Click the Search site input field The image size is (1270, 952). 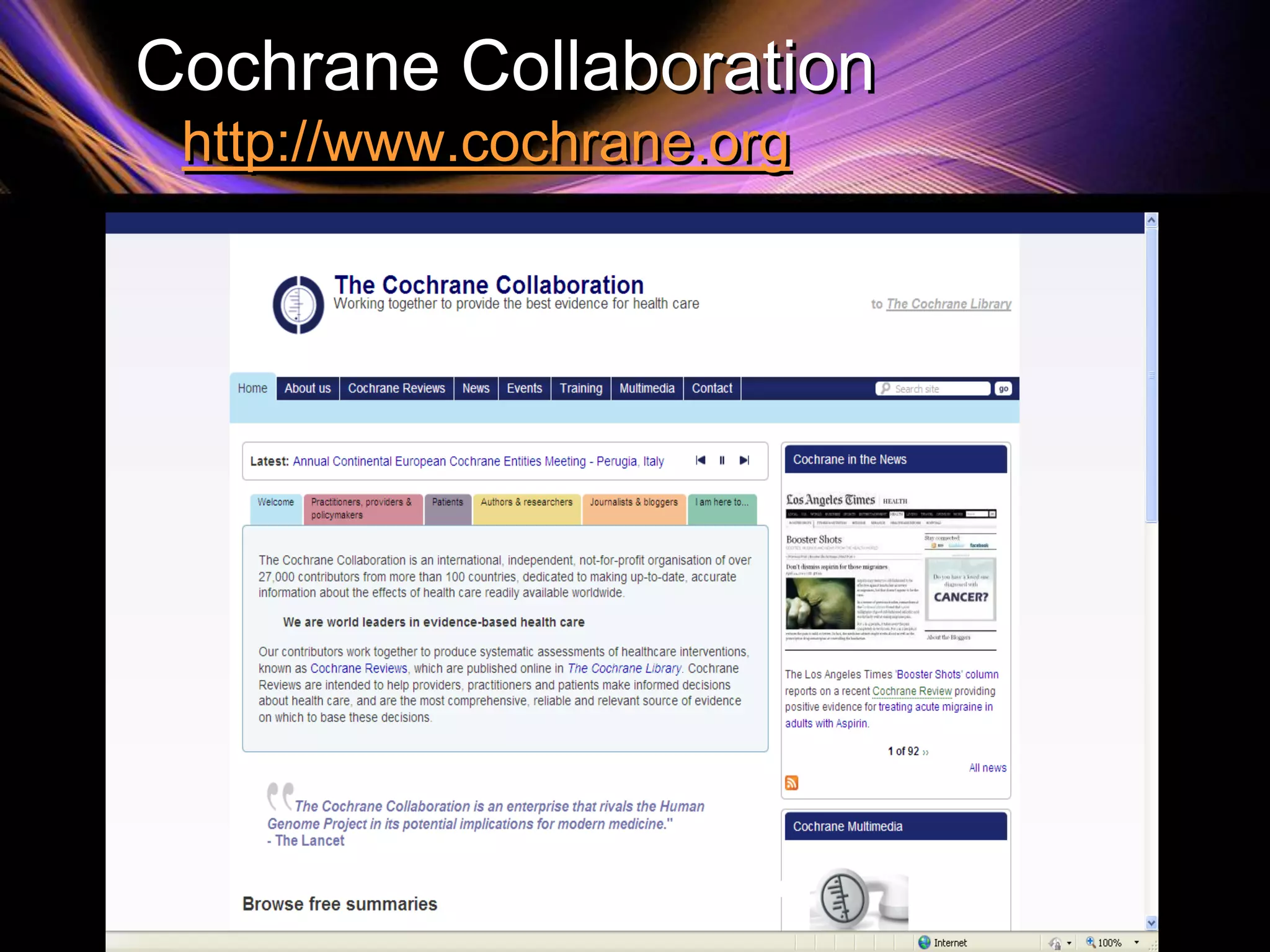click(x=933, y=389)
